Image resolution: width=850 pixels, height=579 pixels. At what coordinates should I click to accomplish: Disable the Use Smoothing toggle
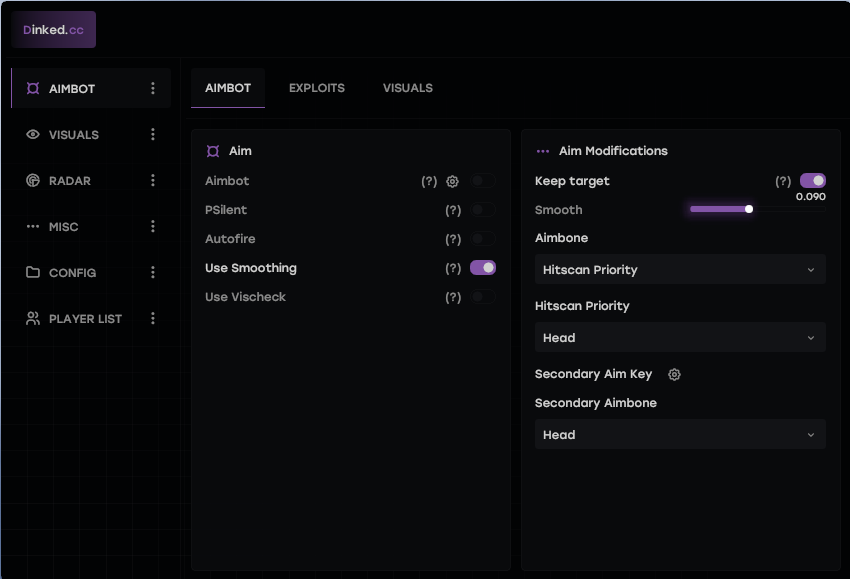(482, 268)
